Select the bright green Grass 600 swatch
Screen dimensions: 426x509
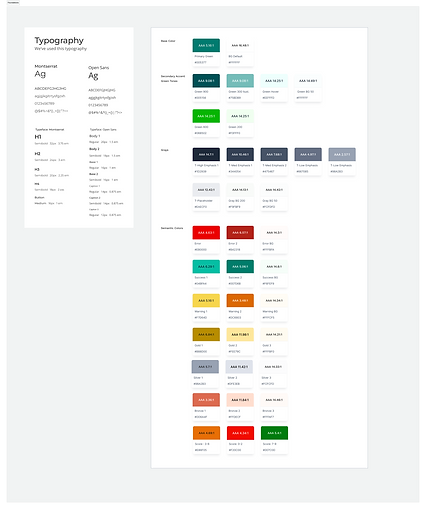[x=206, y=116]
